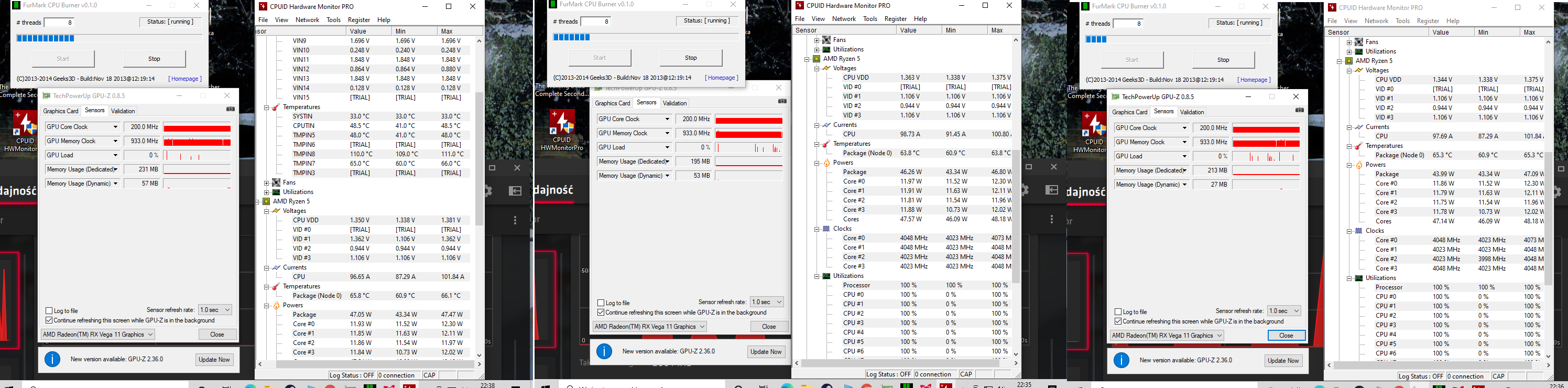Click Temperatures thermometer icon directly above the SYSTIN row
The height and width of the screenshot is (388, 1568).
click(x=276, y=106)
